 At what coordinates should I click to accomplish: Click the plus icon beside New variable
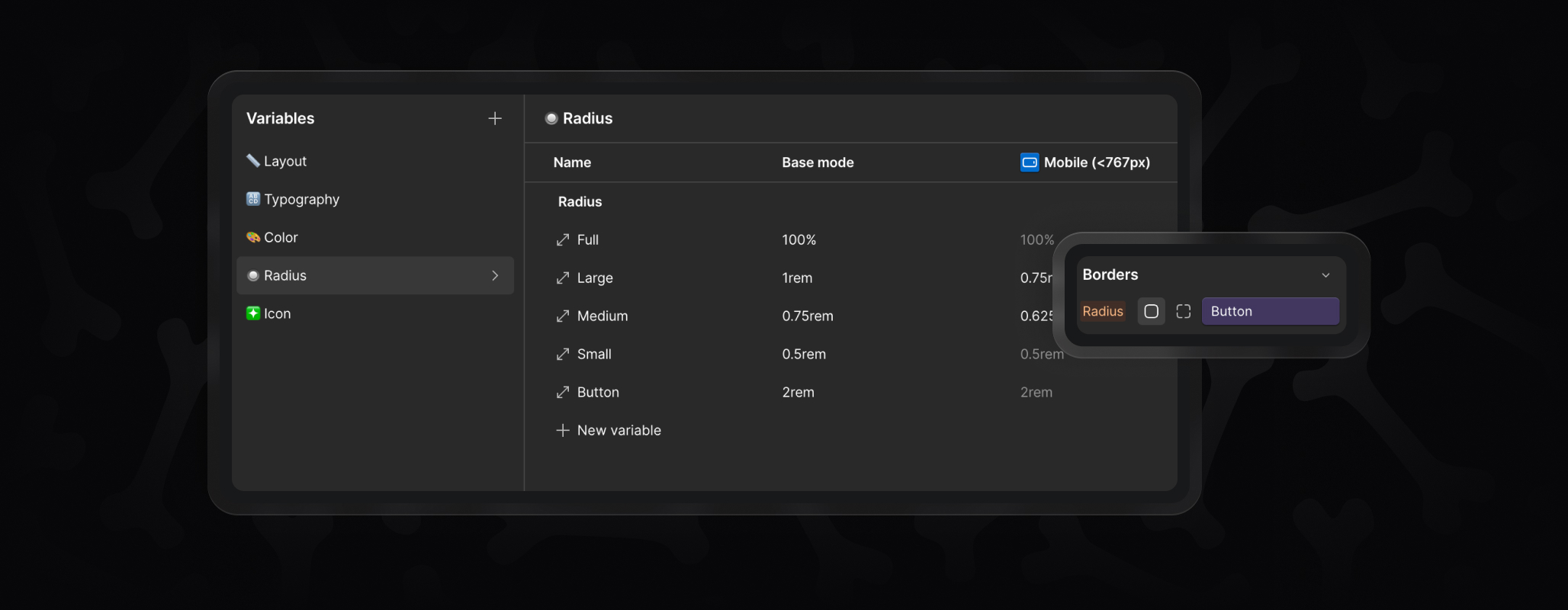(x=563, y=430)
